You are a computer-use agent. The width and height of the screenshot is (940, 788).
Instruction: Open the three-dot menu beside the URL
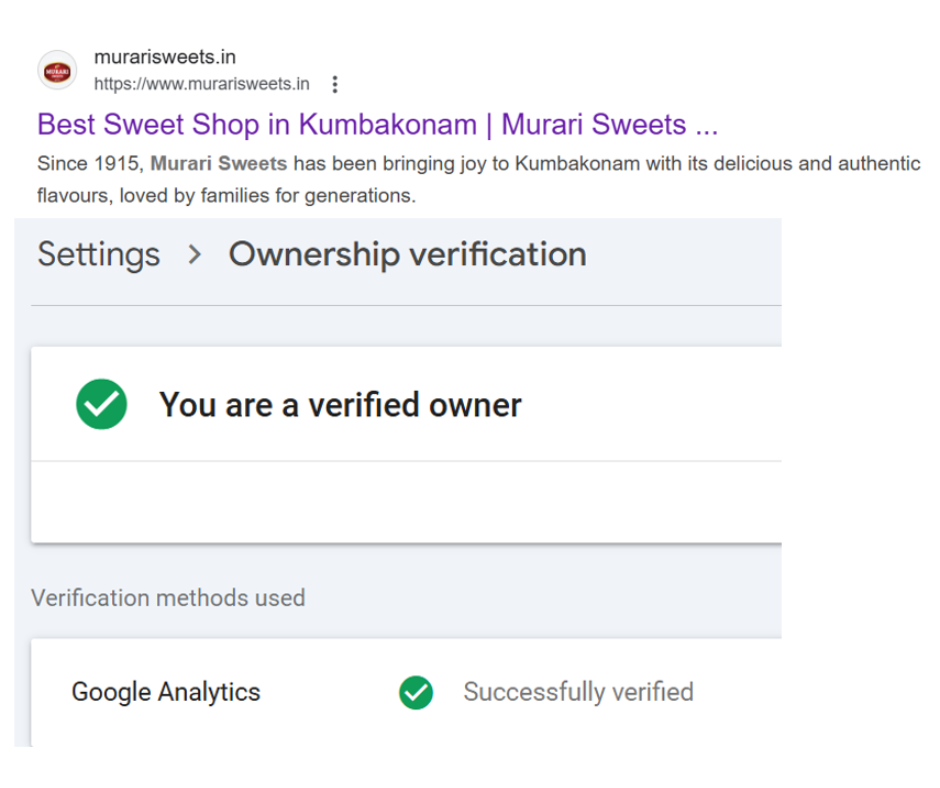(x=335, y=84)
